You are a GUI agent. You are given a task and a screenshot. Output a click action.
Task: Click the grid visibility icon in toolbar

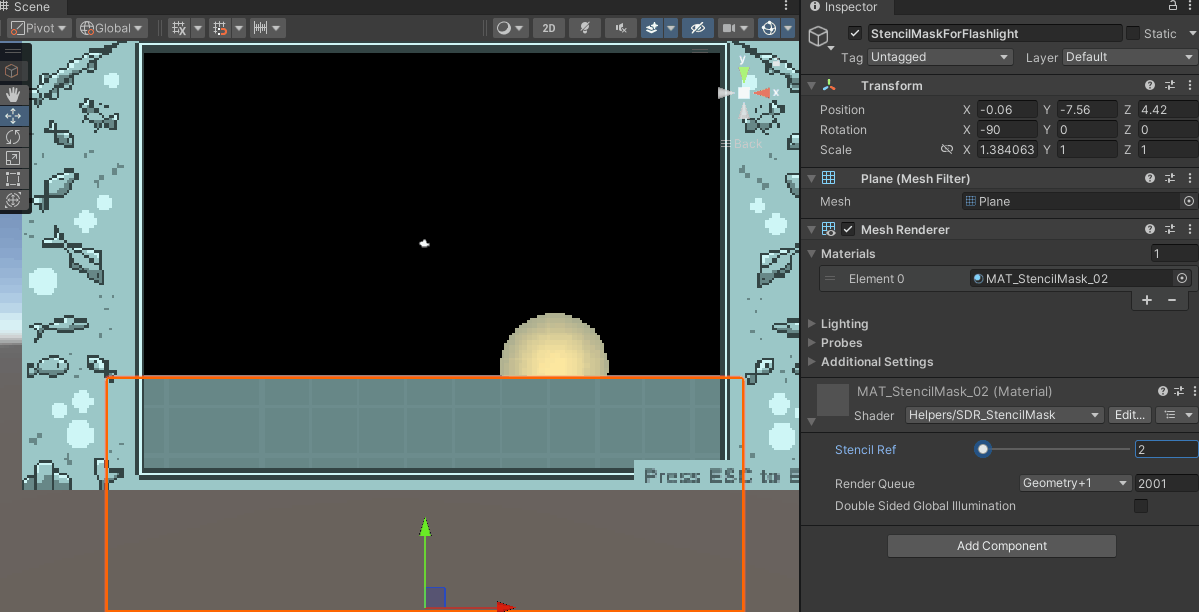[x=179, y=28]
